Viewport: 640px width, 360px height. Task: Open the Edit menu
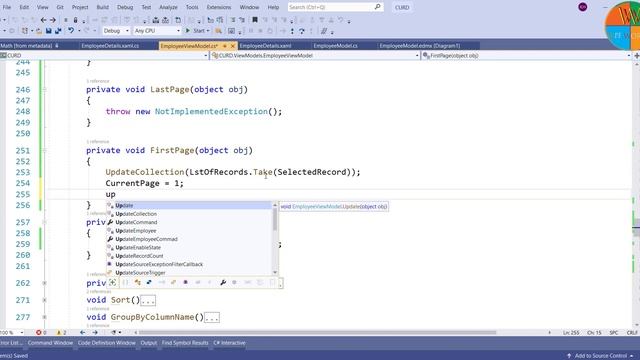click(24, 7)
